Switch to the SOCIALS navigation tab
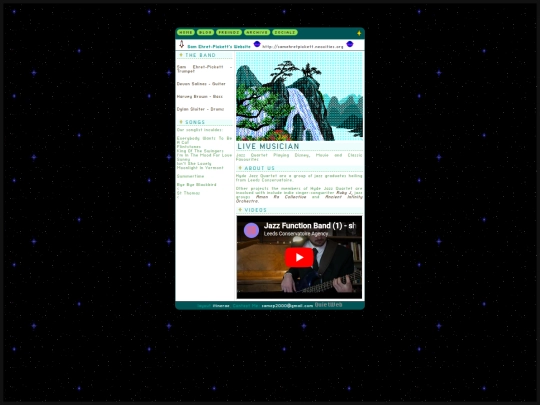The height and width of the screenshot is (405, 540). coord(285,32)
